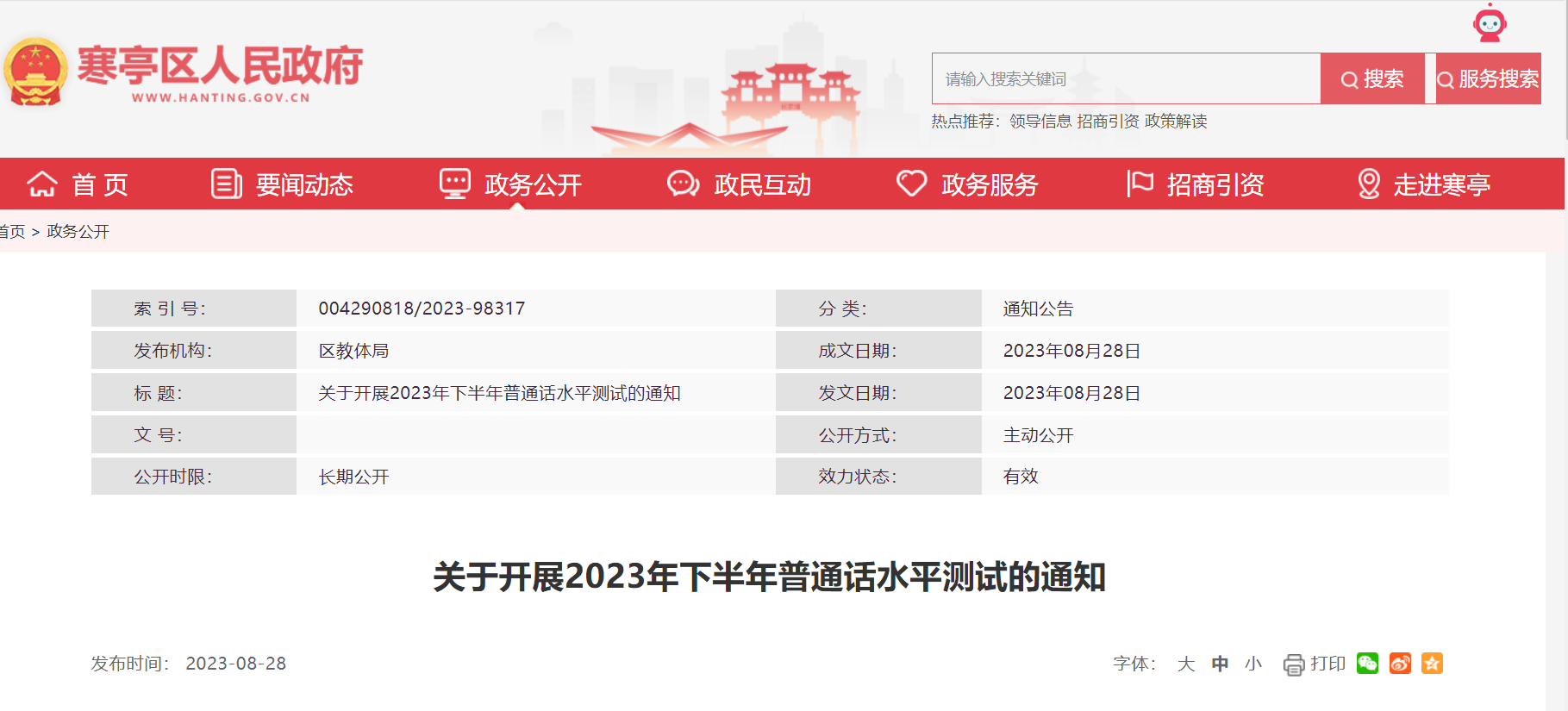Open the 政务服务 navigation menu
This screenshot has width=1568, height=711.
pyautogui.click(x=990, y=184)
